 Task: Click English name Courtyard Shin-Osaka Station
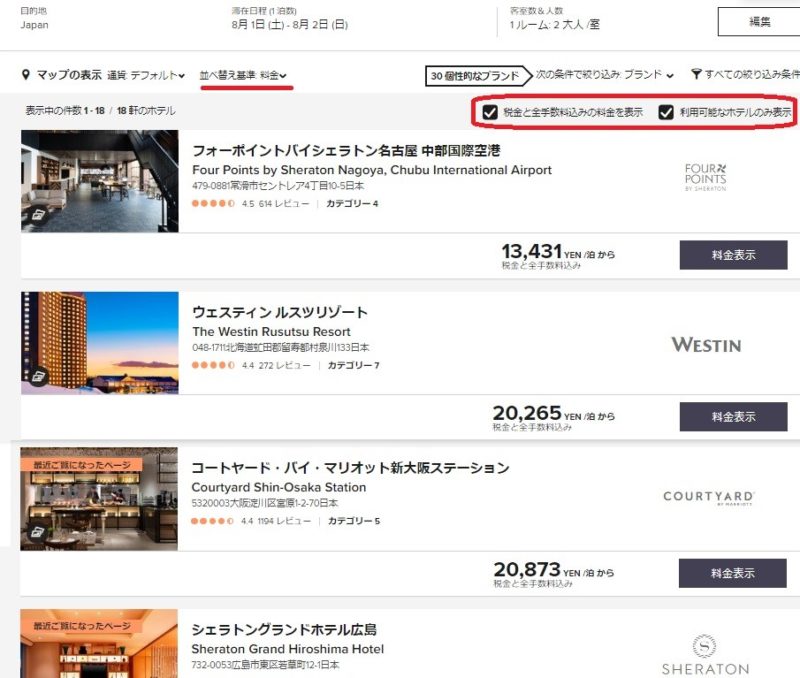[279, 487]
